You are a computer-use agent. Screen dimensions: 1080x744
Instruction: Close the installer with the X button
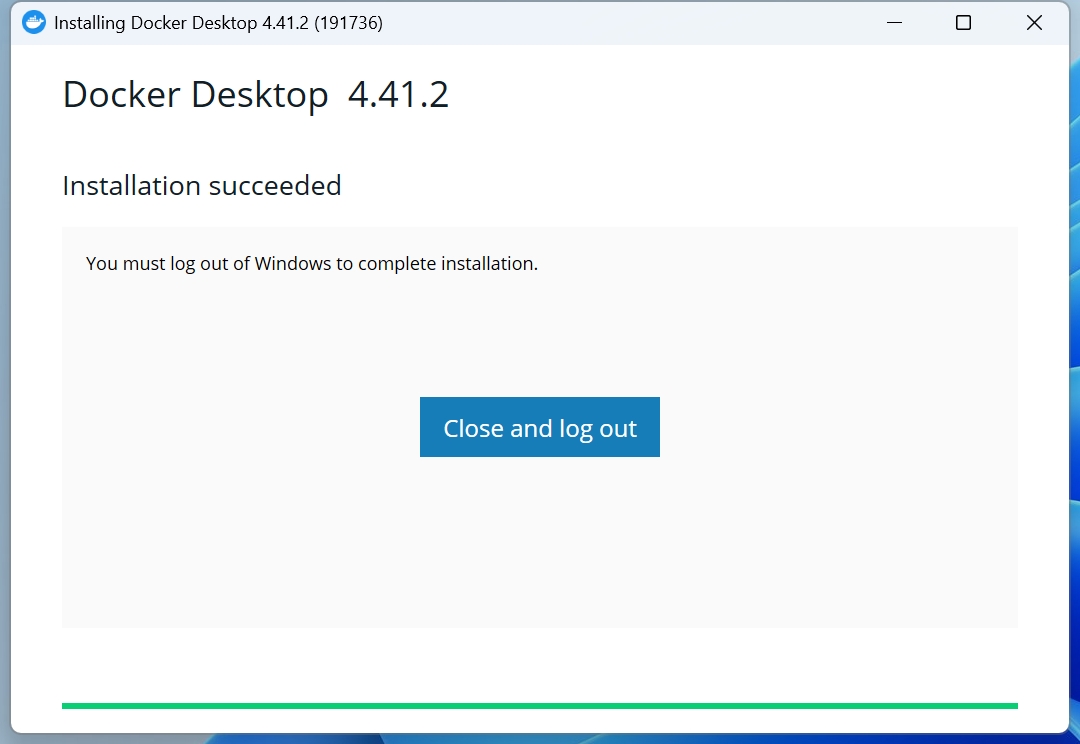1034,22
